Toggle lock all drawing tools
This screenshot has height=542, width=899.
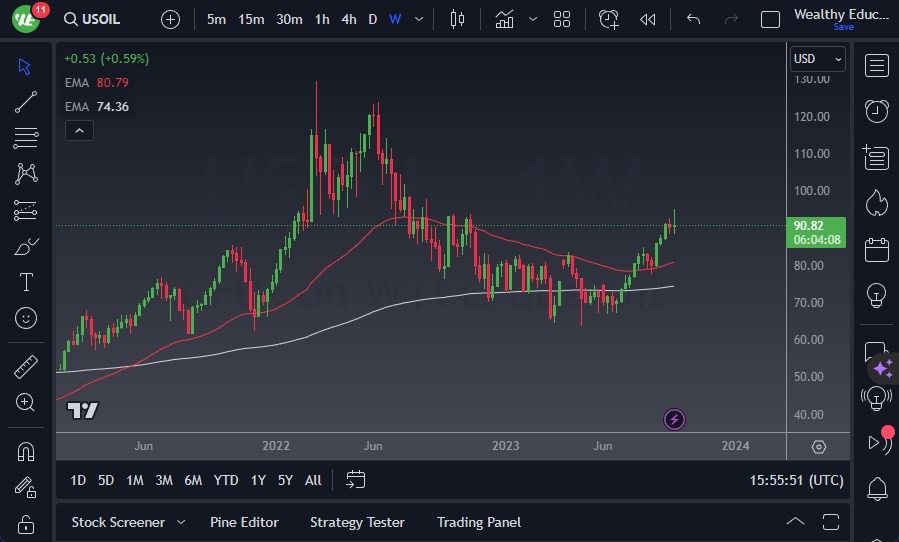point(26,523)
